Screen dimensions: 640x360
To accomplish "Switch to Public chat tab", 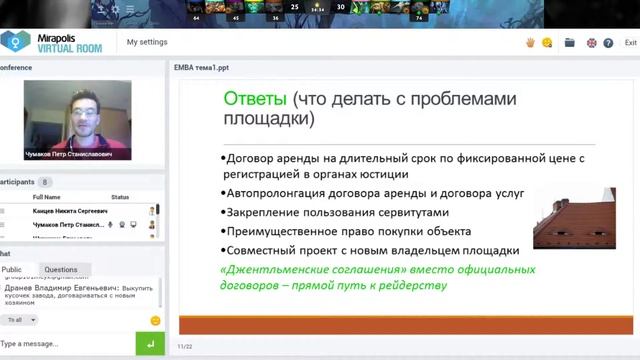I will tap(11, 269).
